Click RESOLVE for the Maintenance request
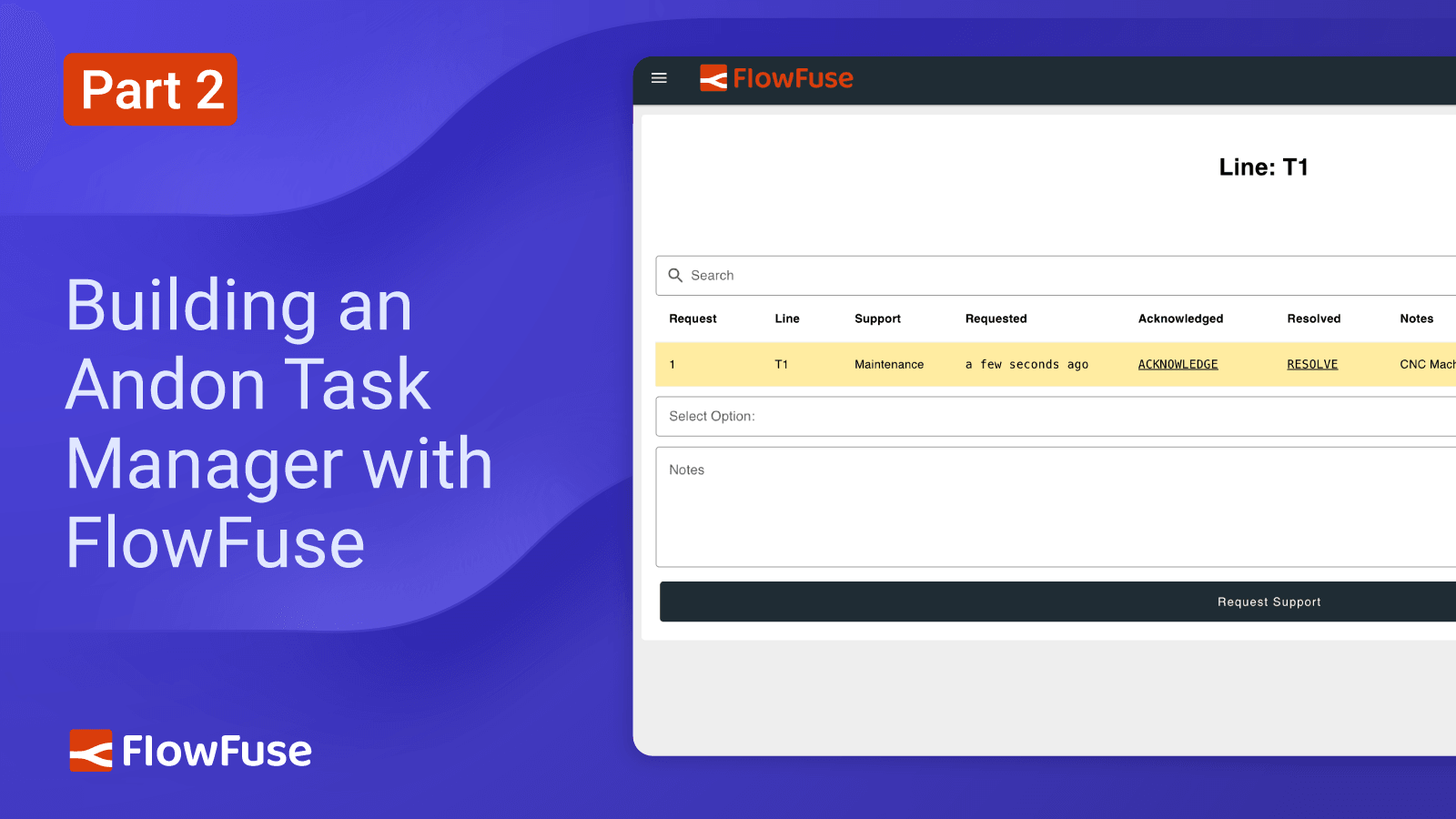The width and height of the screenshot is (1456, 819). [1312, 364]
